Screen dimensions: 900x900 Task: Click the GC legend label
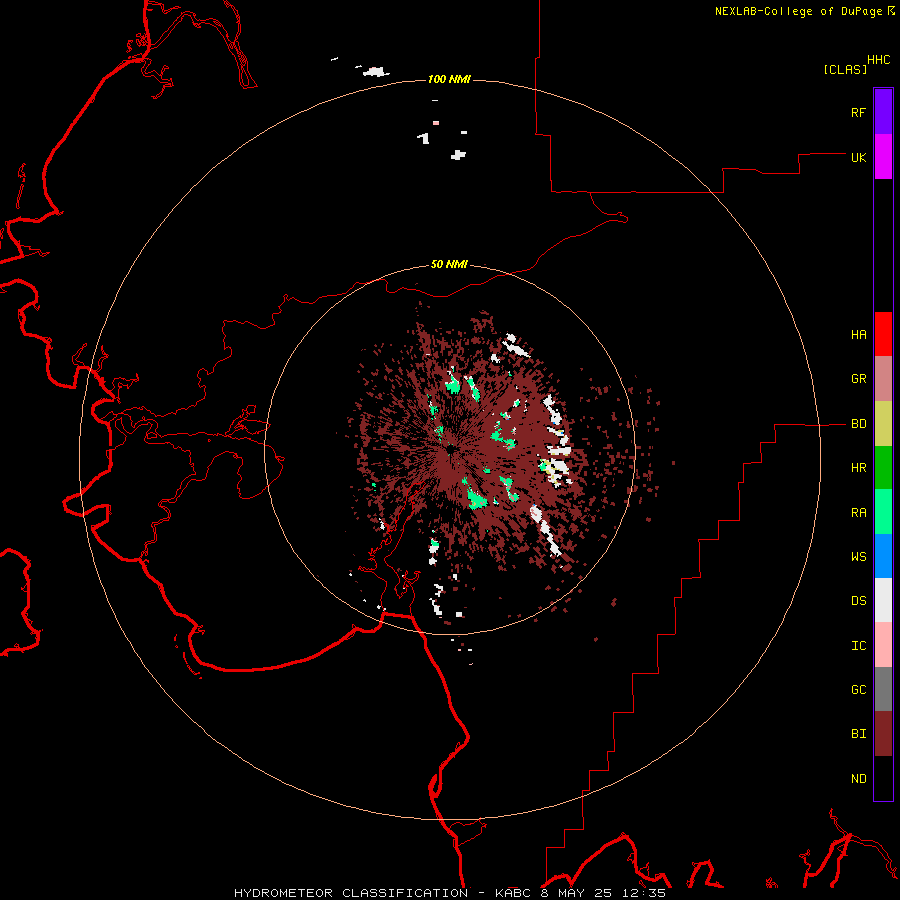858,690
